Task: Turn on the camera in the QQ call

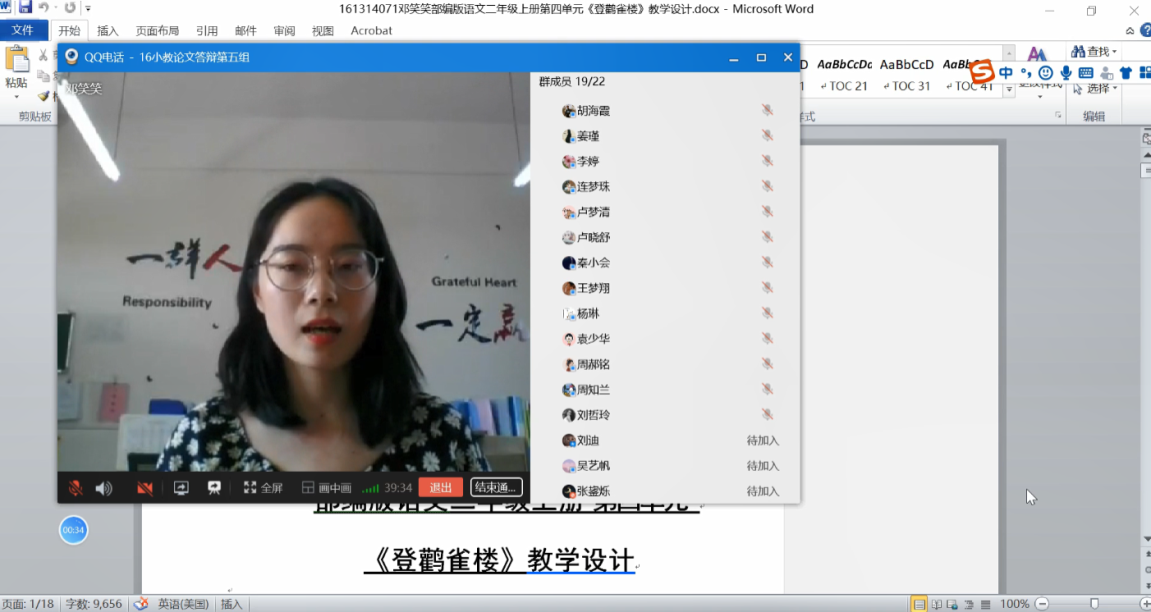Action: (145, 488)
